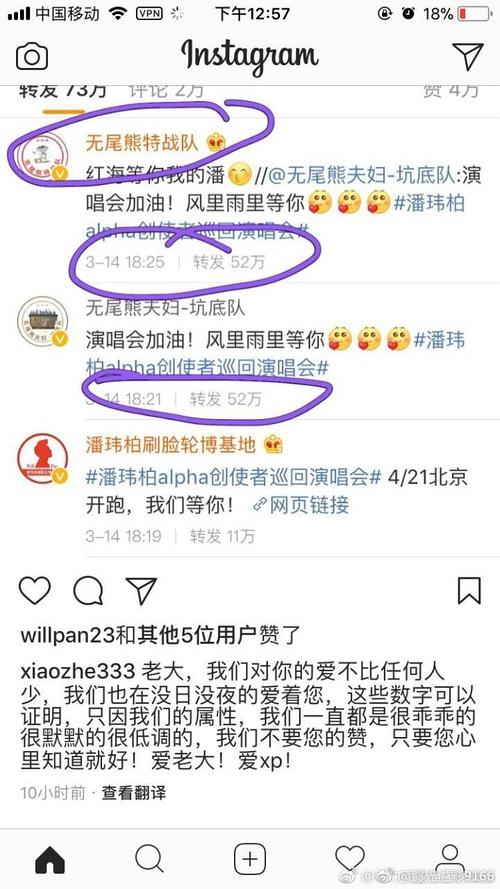Viewport: 500px width, 889px height.
Task: Create new post with plus icon
Action: click(249, 860)
